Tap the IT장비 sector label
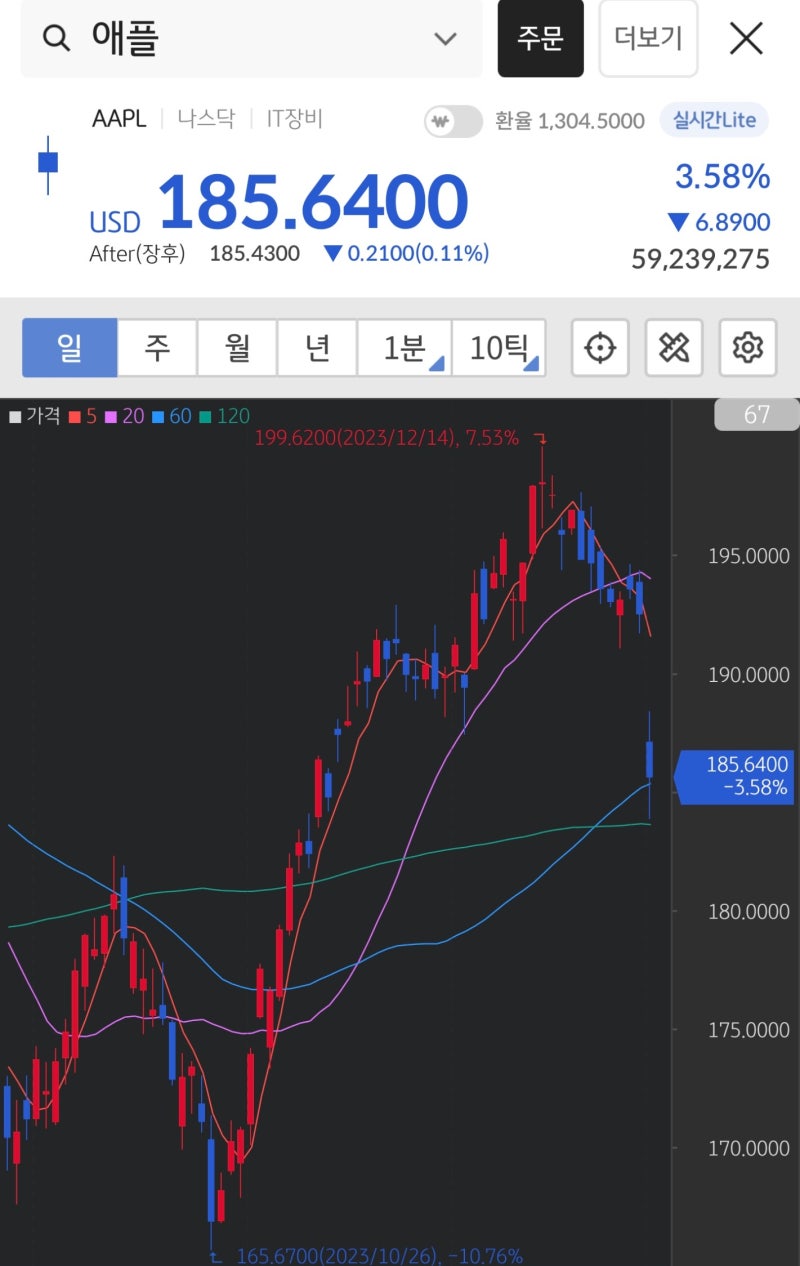Image resolution: width=800 pixels, height=1266 pixels. [x=295, y=119]
